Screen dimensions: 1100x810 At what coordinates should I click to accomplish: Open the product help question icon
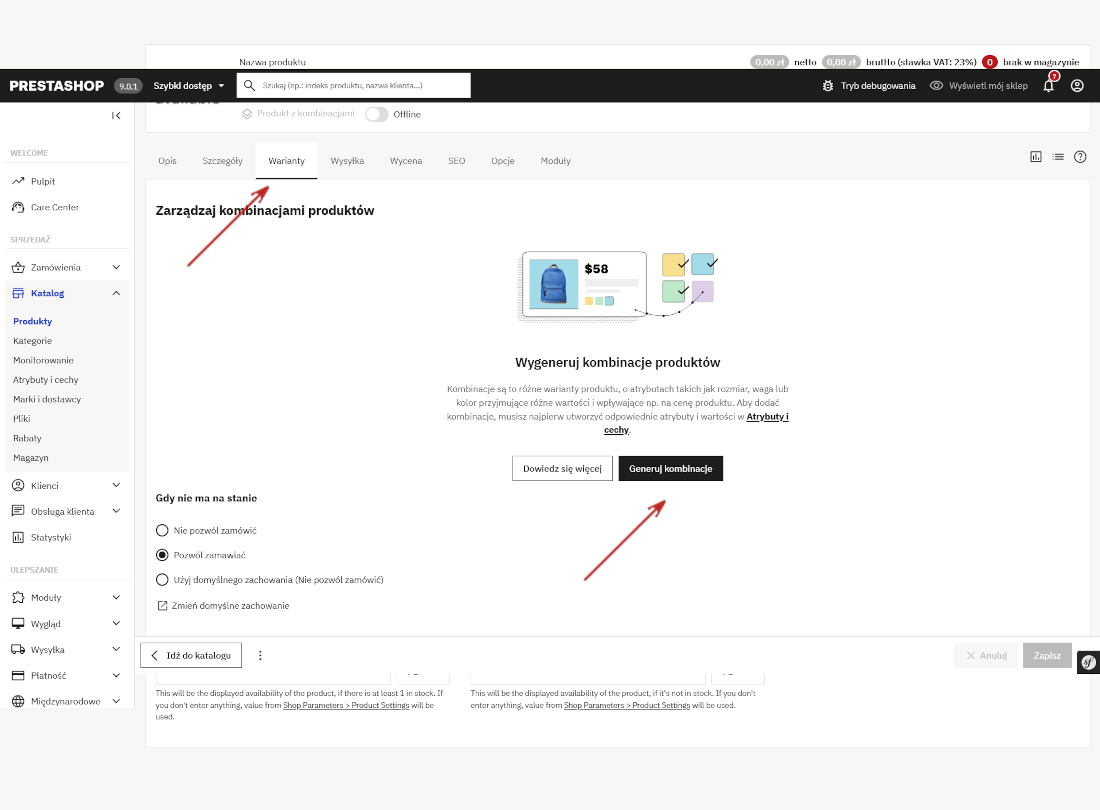click(x=1080, y=157)
